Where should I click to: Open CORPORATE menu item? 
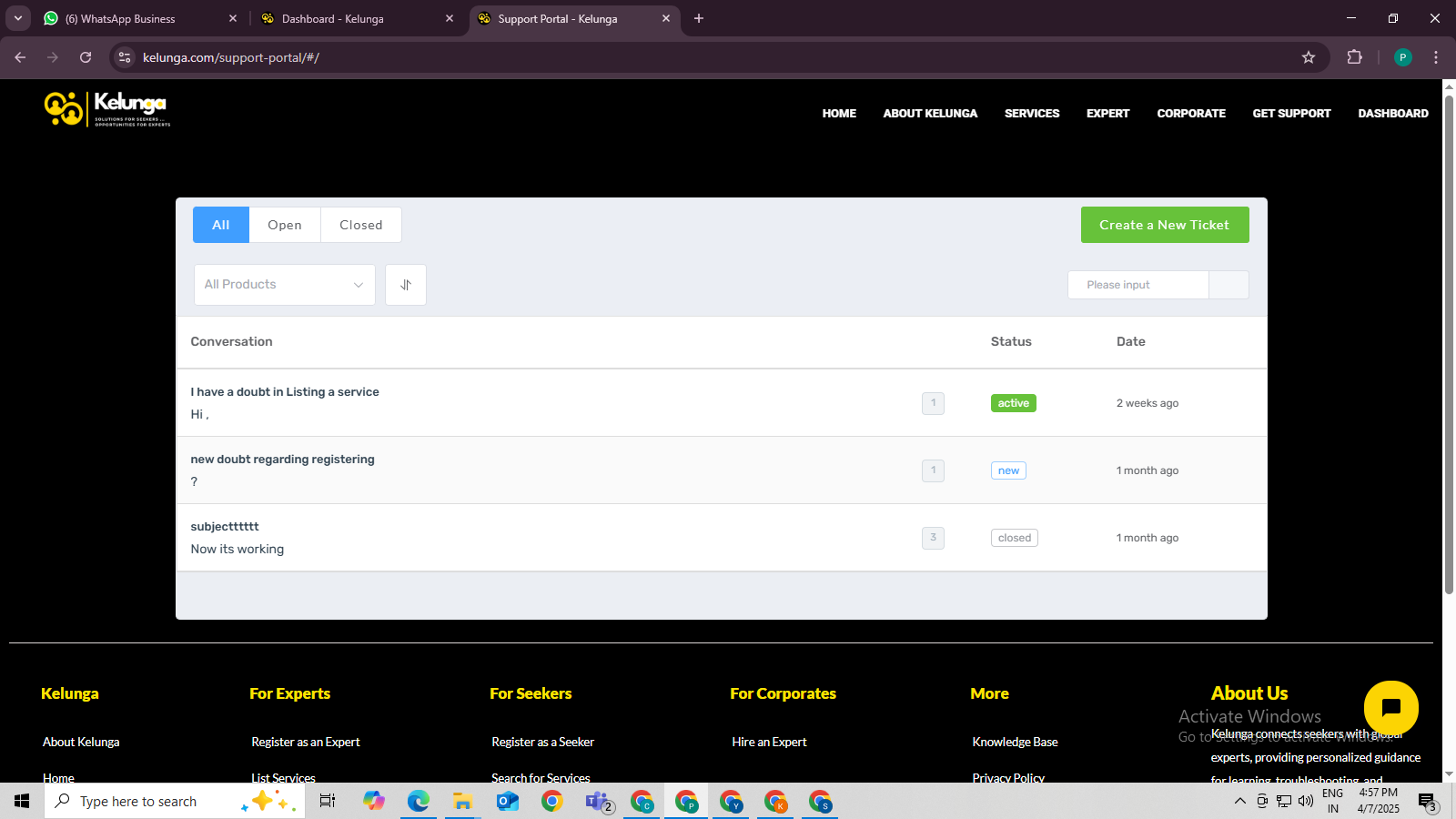pyautogui.click(x=1191, y=114)
